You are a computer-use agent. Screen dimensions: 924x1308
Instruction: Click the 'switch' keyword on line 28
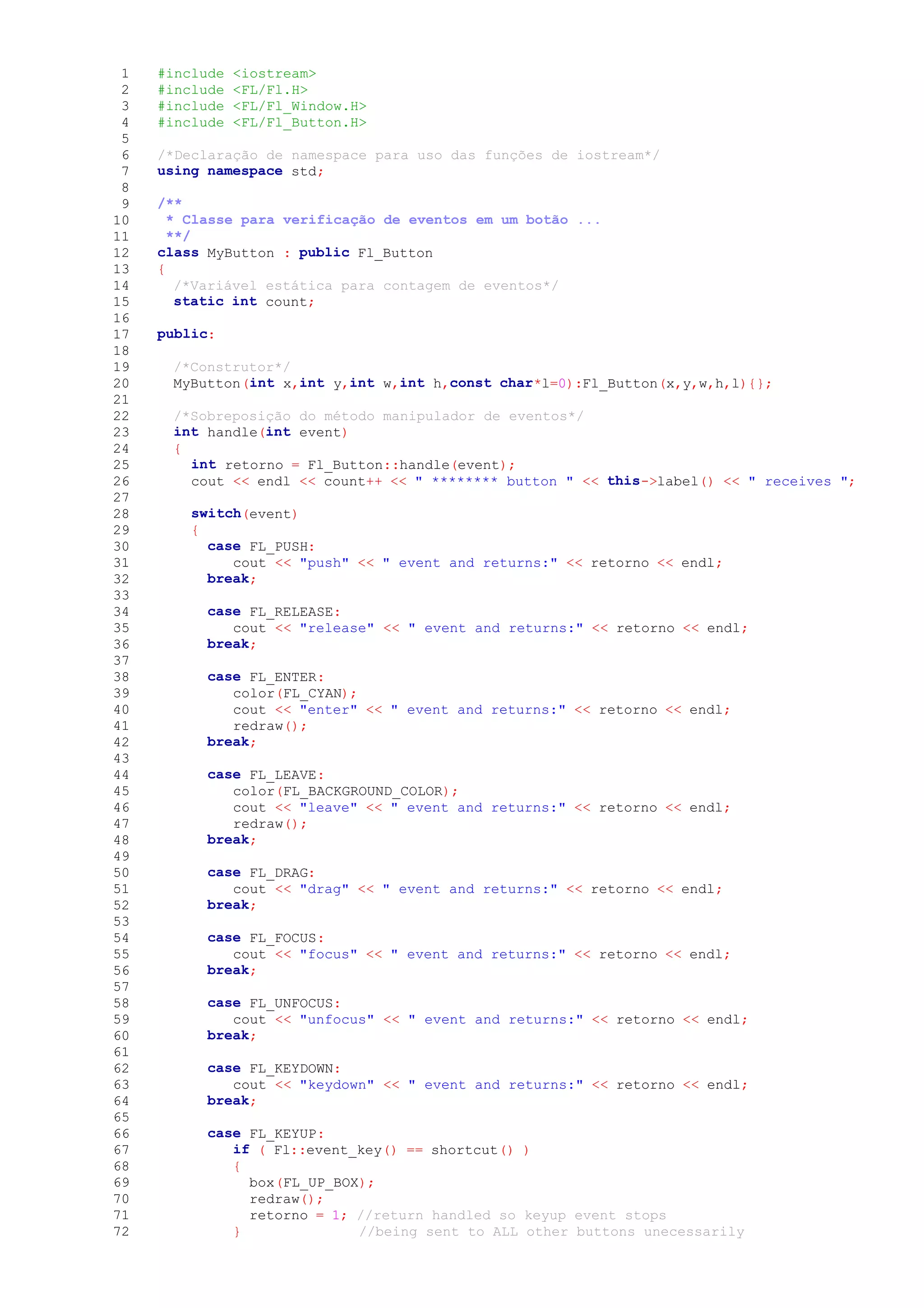[216, 514]
